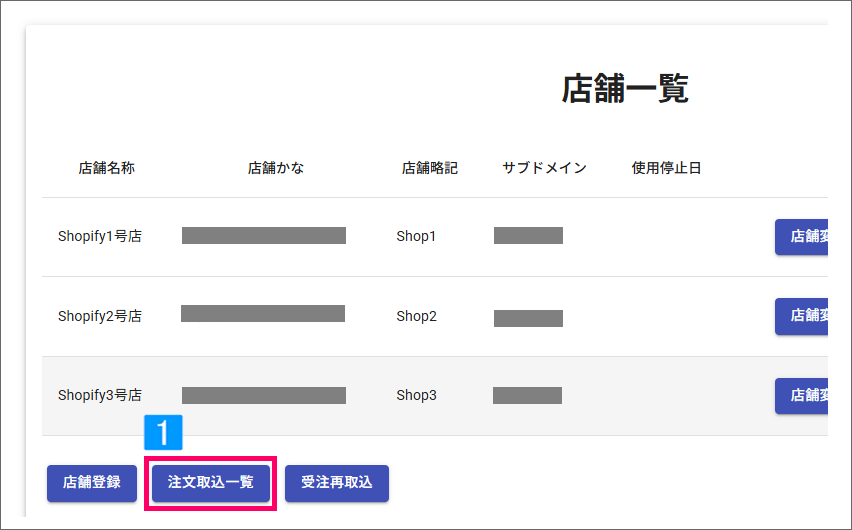Click the redacted subdomain of Shopify1号店
Screen dimensions: 852x530
pos(528,235)
